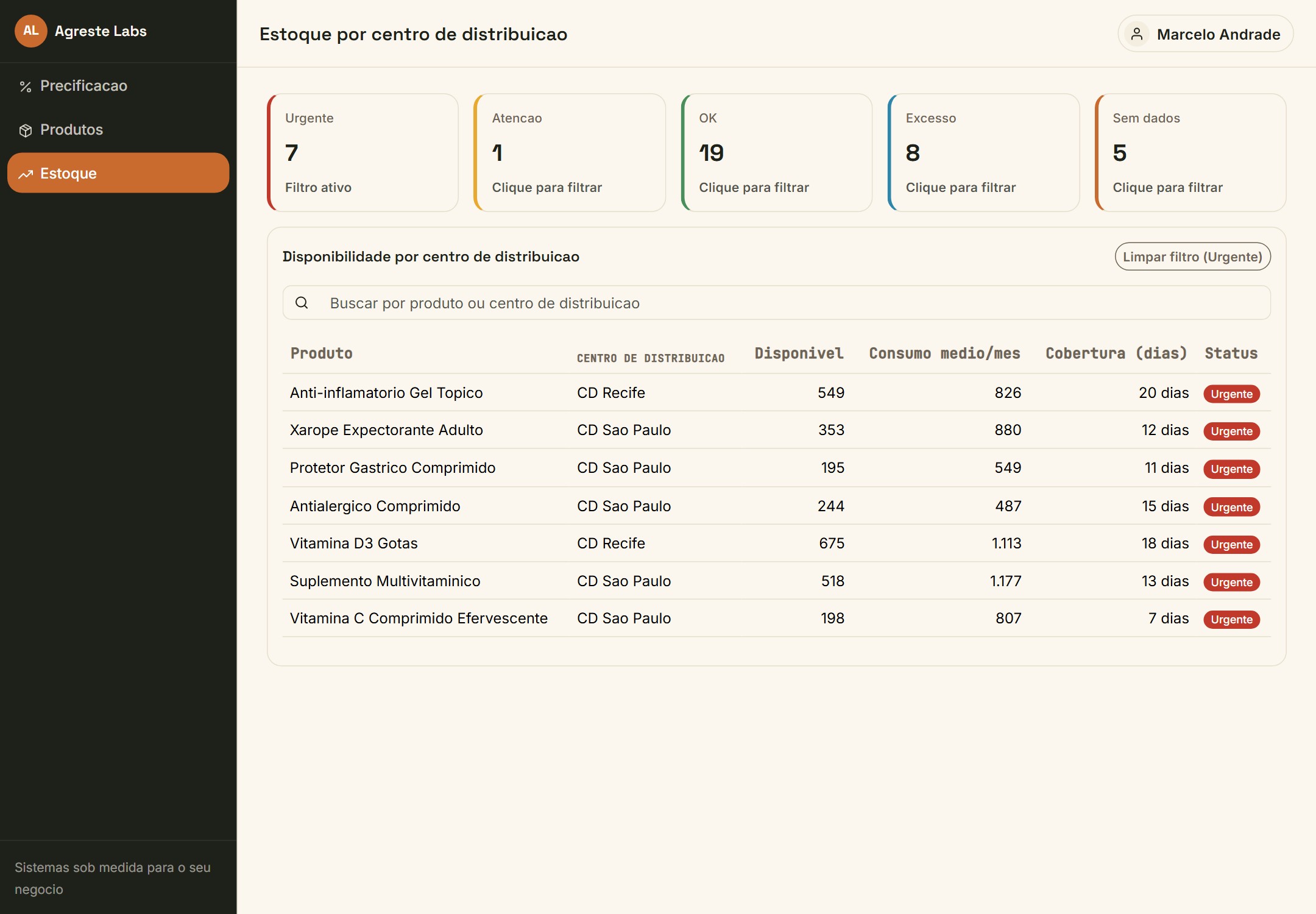1316x914 pixels.
Task: Click the trend arrow icon in Estoque
Action: 25,174
